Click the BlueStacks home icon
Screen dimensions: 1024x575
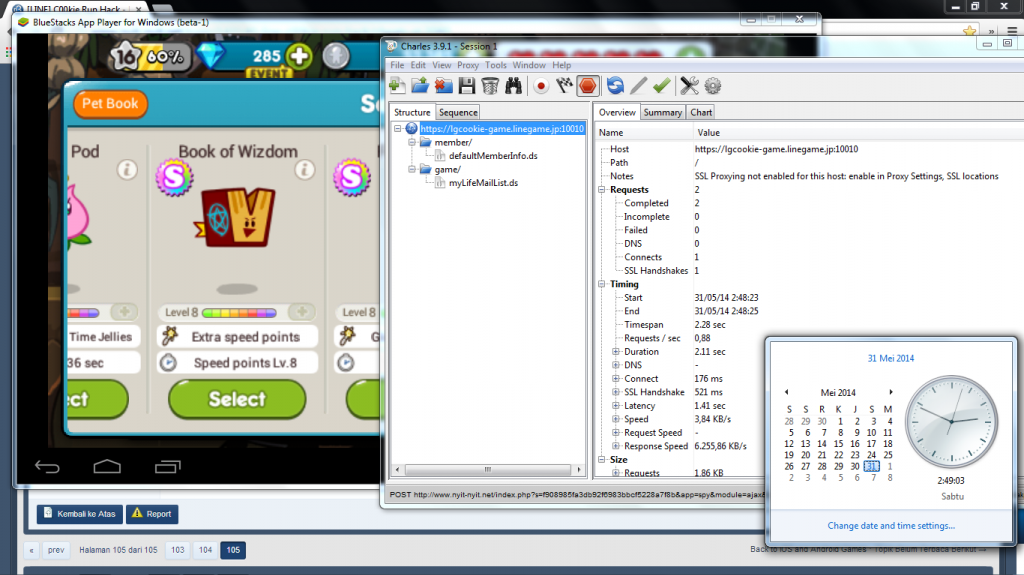pyautogui.click(x=107, y=466)
